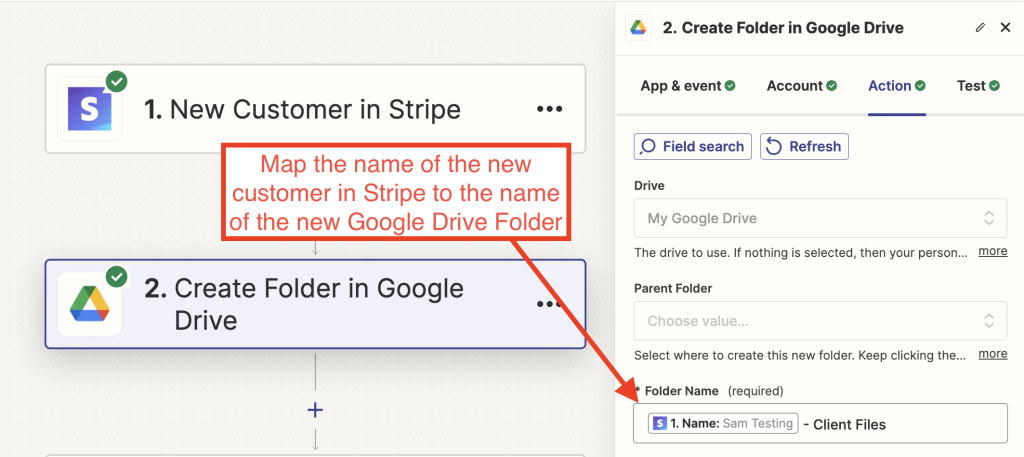Click the Parent Folder label
The height and width of the screenshot is (457, 1024).
point(673,288)
